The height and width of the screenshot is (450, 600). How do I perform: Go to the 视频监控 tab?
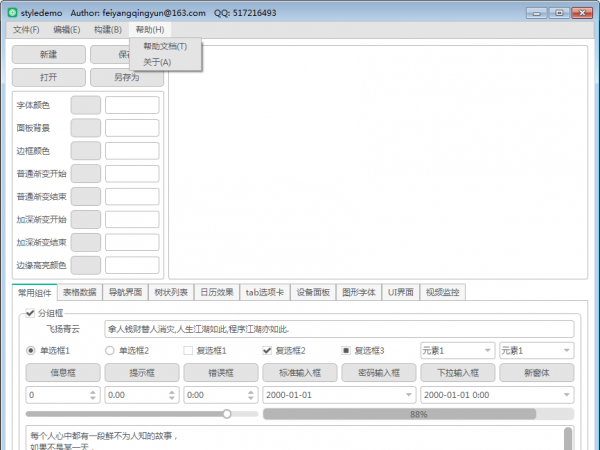pos(442,293)
